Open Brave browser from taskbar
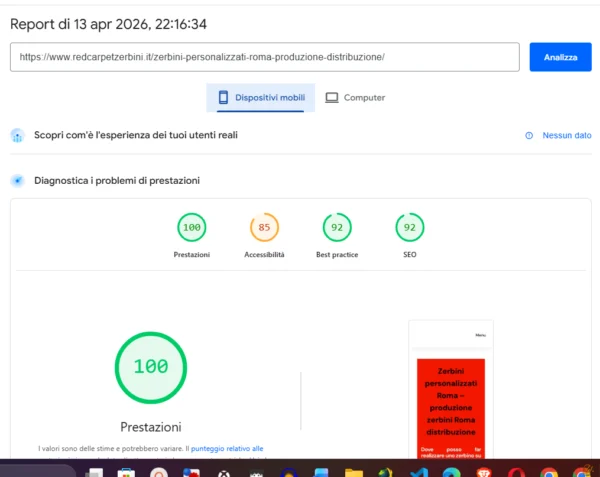The image size is (600, 477). 484,473
